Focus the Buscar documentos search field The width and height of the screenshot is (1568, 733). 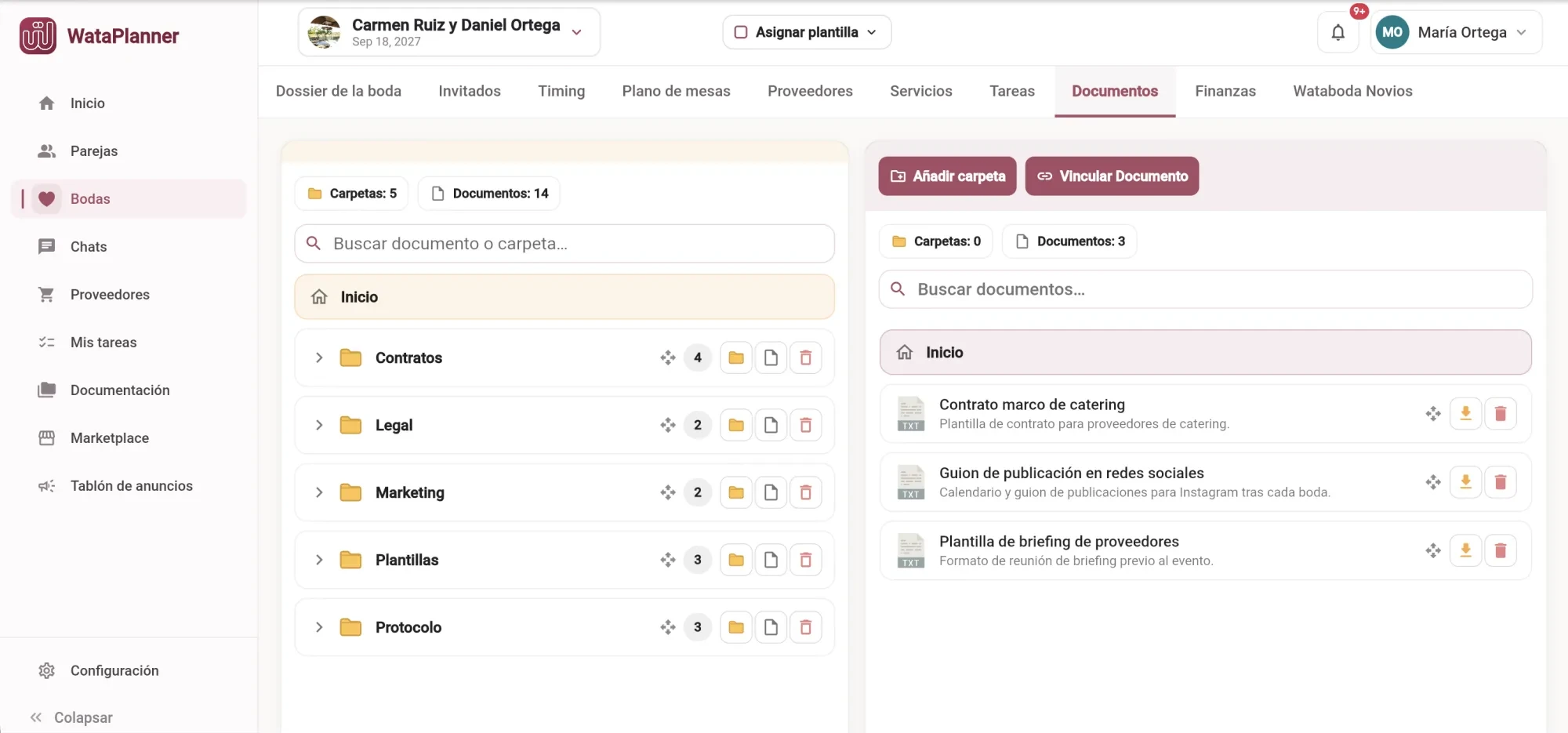1206,289
